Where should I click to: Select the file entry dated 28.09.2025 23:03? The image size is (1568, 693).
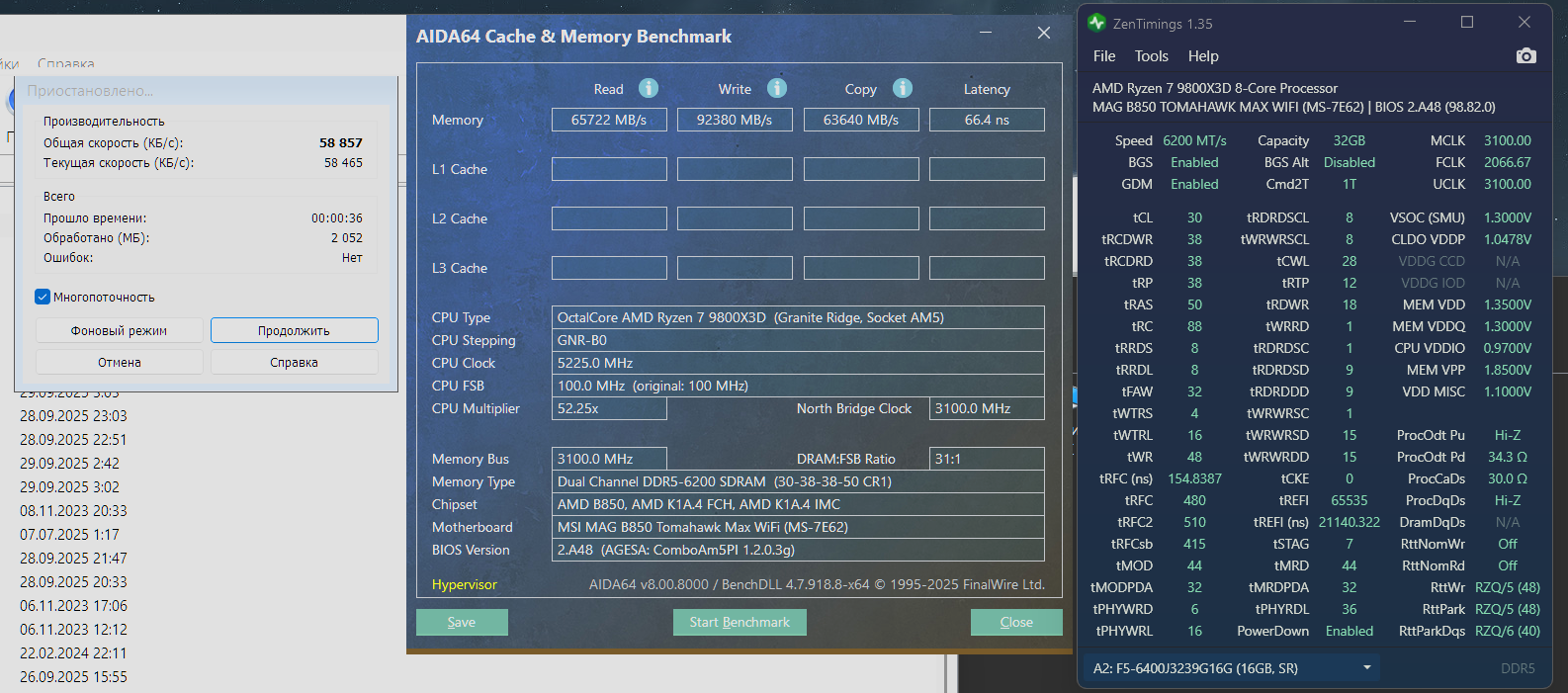click(x=73, y=416)
